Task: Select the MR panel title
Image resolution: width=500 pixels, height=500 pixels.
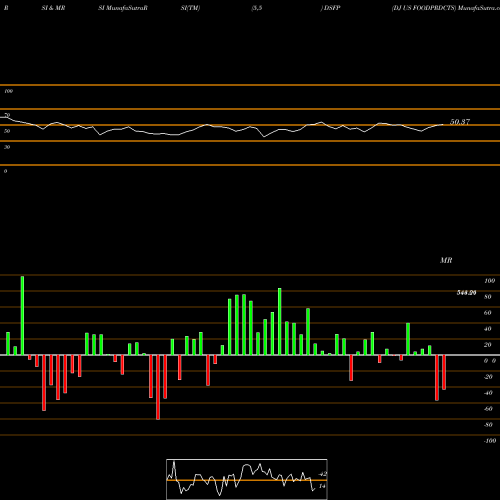Action: click(x=446, y=260)
